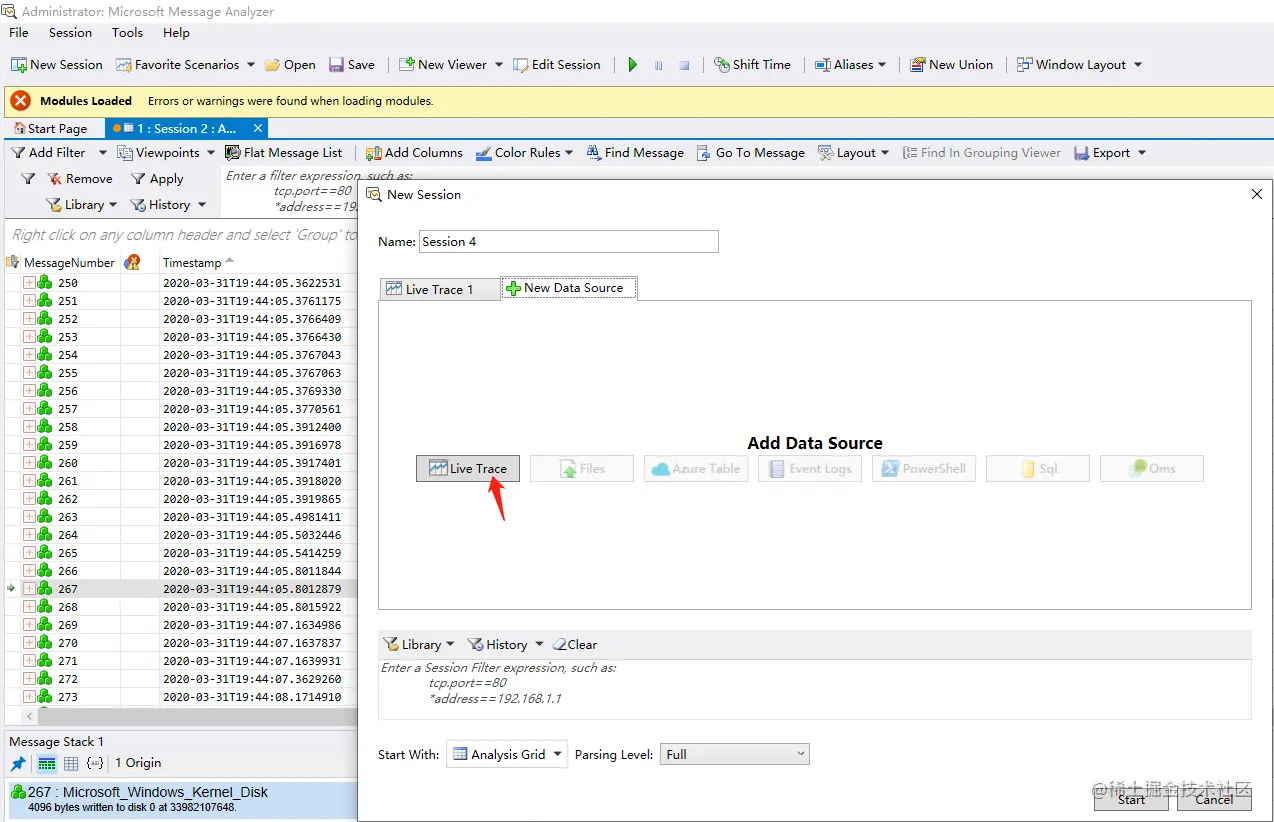
Task: Click Apply filter button
Action: [x=157, y=178]
